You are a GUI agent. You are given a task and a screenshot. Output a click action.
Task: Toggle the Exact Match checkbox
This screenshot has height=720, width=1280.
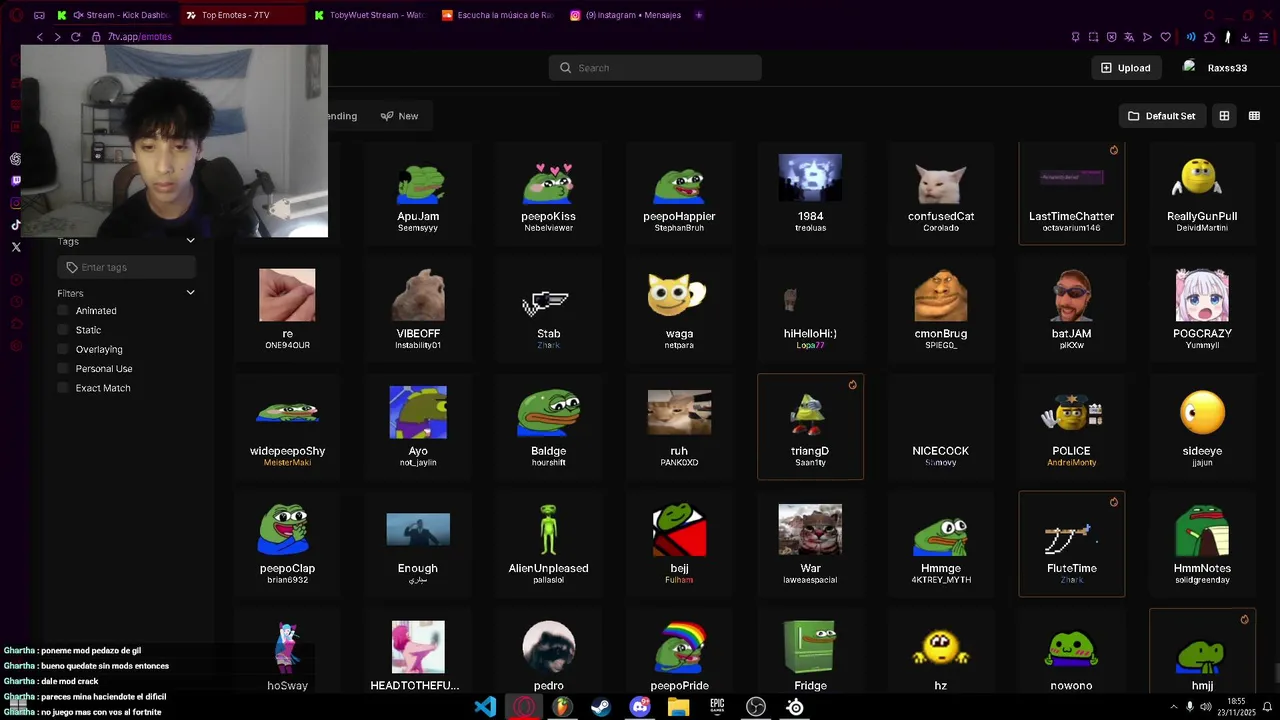pyautogui.click(x=63, y=388)
